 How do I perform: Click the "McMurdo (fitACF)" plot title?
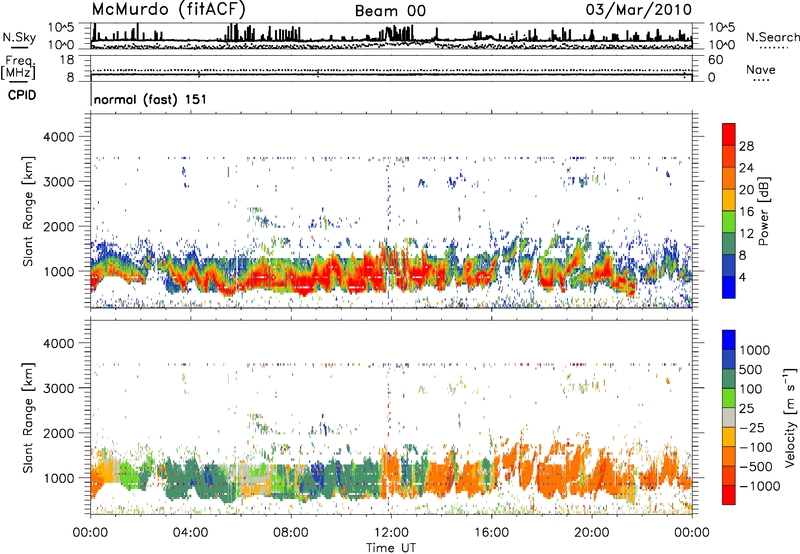click(169, 9)
